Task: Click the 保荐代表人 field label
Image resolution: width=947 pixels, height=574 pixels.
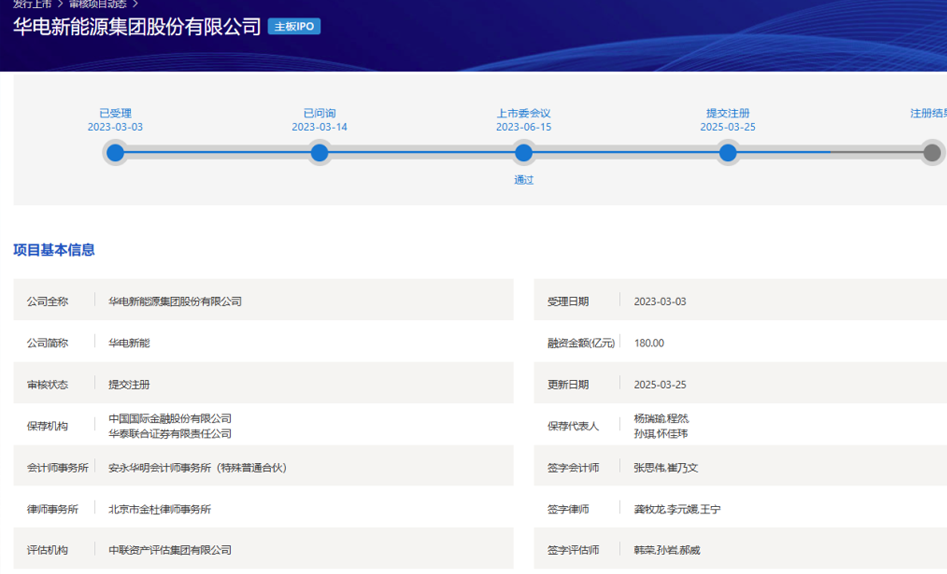Action: (573, 426)
